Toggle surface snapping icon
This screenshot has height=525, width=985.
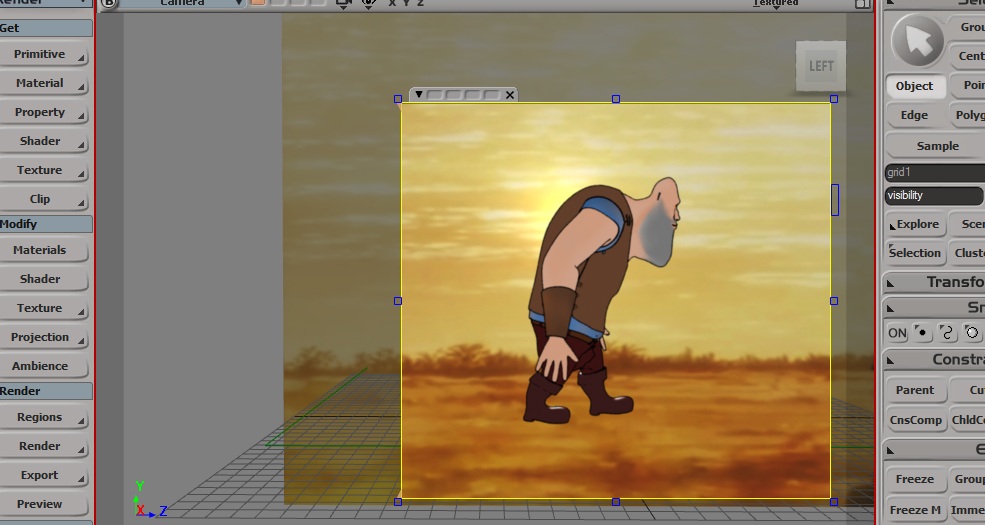(971, 332)
